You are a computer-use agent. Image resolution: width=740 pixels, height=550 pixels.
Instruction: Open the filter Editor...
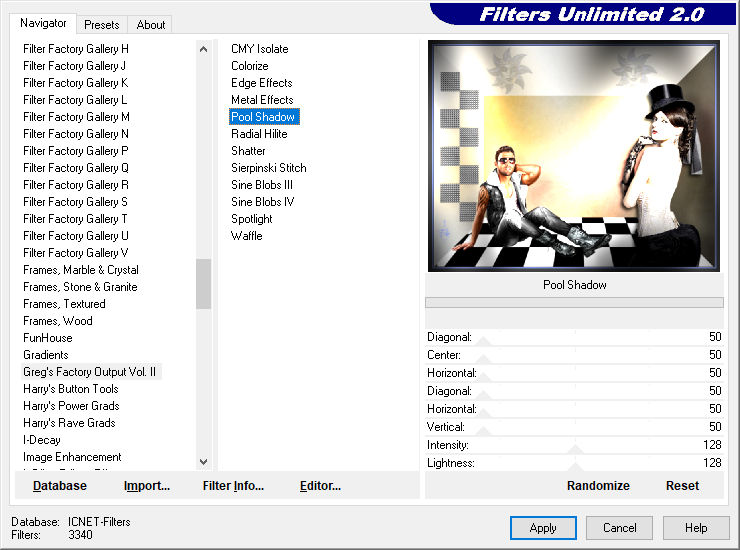coord(320,485)
